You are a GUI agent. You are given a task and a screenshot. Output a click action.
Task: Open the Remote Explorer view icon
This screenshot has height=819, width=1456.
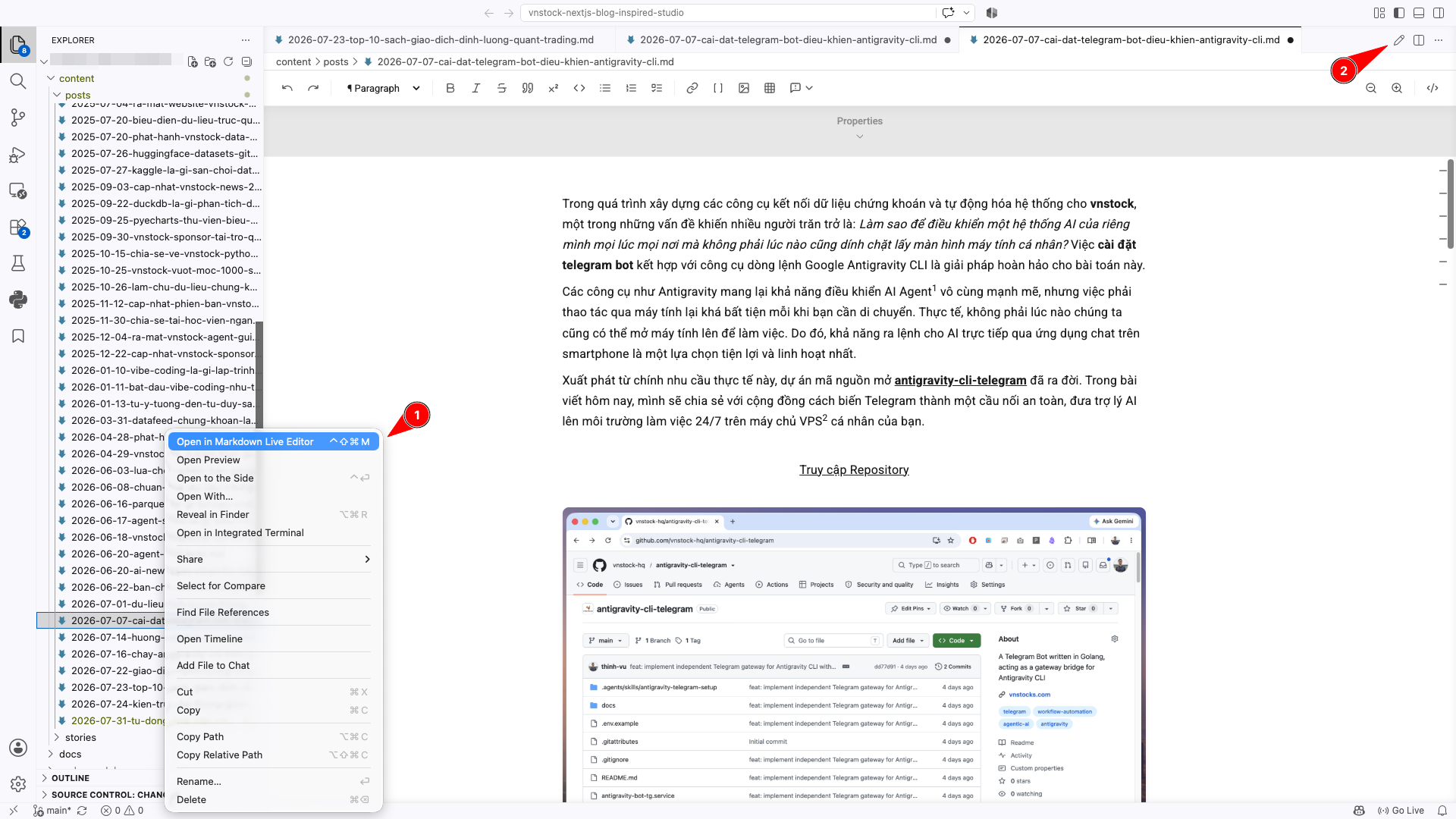[18, 190]
